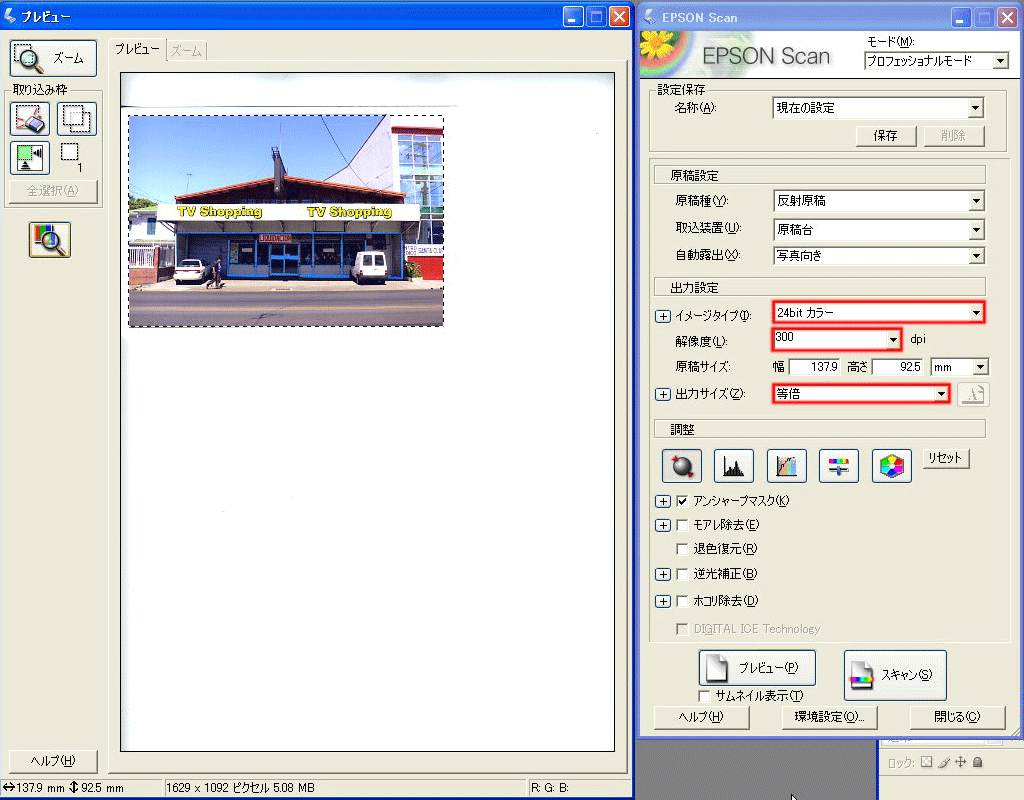Screen dimensions: 1024x800
Task: Click the lock image pixels brush icon
Action: (944, 762)
